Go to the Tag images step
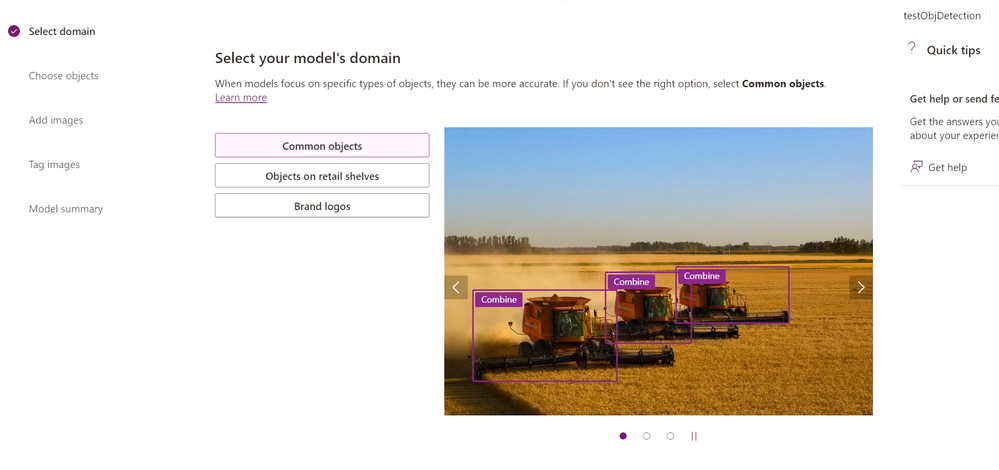 tap(54, 164)
